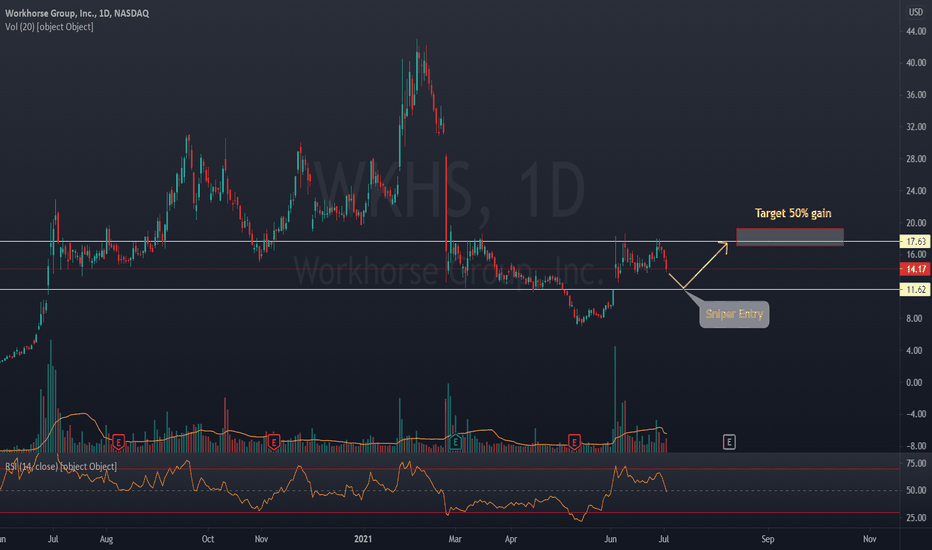Screen dimensions: 932x550
Task: Click the 20.00 price axis value
Action: pyautogui.click(x=916, y=223)
